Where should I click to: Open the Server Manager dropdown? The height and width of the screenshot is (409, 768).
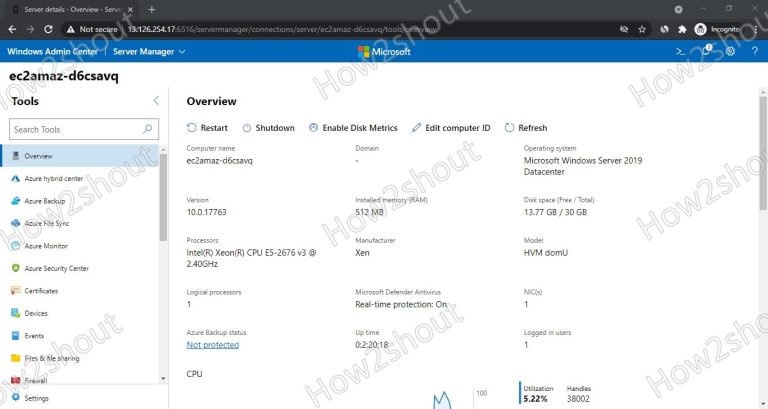coord(149,51)
